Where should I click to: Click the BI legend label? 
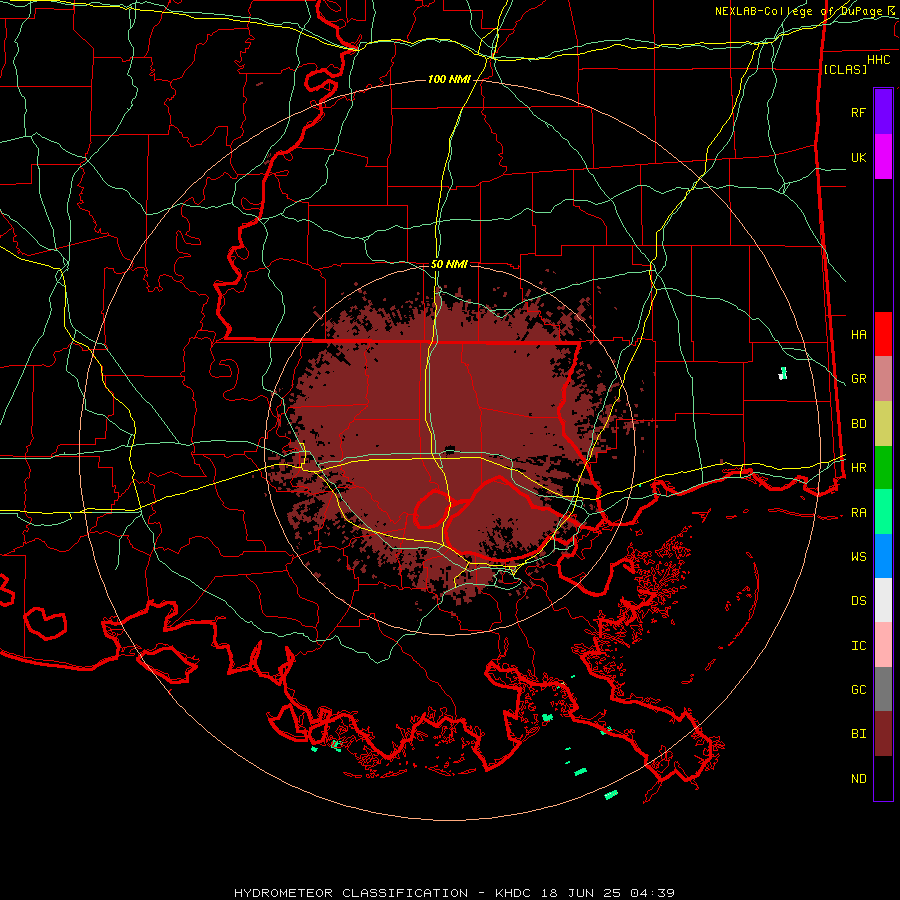click(859, 734)
